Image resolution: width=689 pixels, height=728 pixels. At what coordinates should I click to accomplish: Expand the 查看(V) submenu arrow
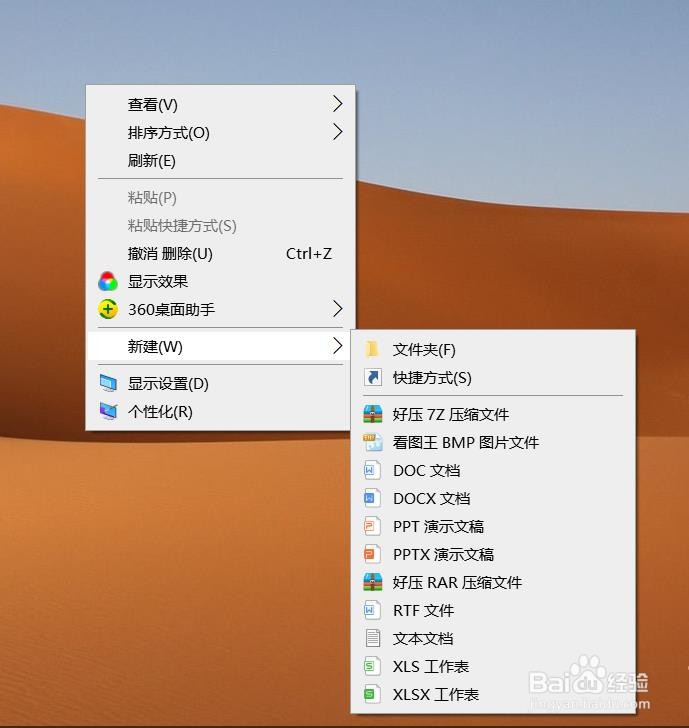pos(338,104)
